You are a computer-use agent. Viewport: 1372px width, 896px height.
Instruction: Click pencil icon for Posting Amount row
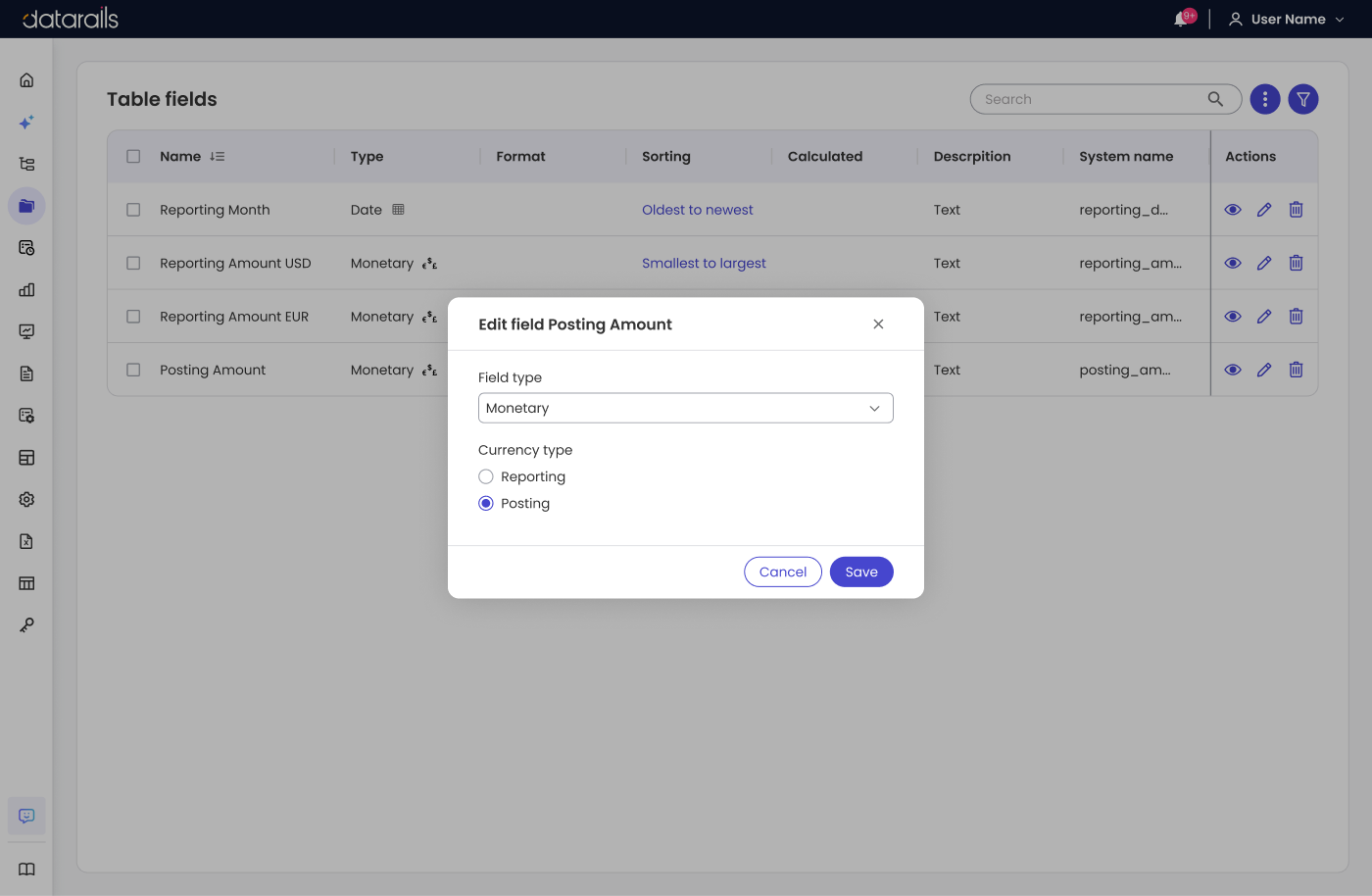[x=1264, y=370]
